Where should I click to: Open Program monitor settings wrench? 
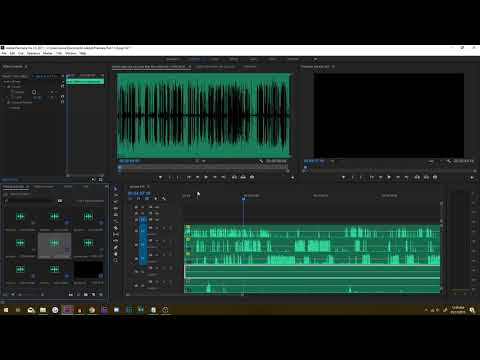click(449, 161)
